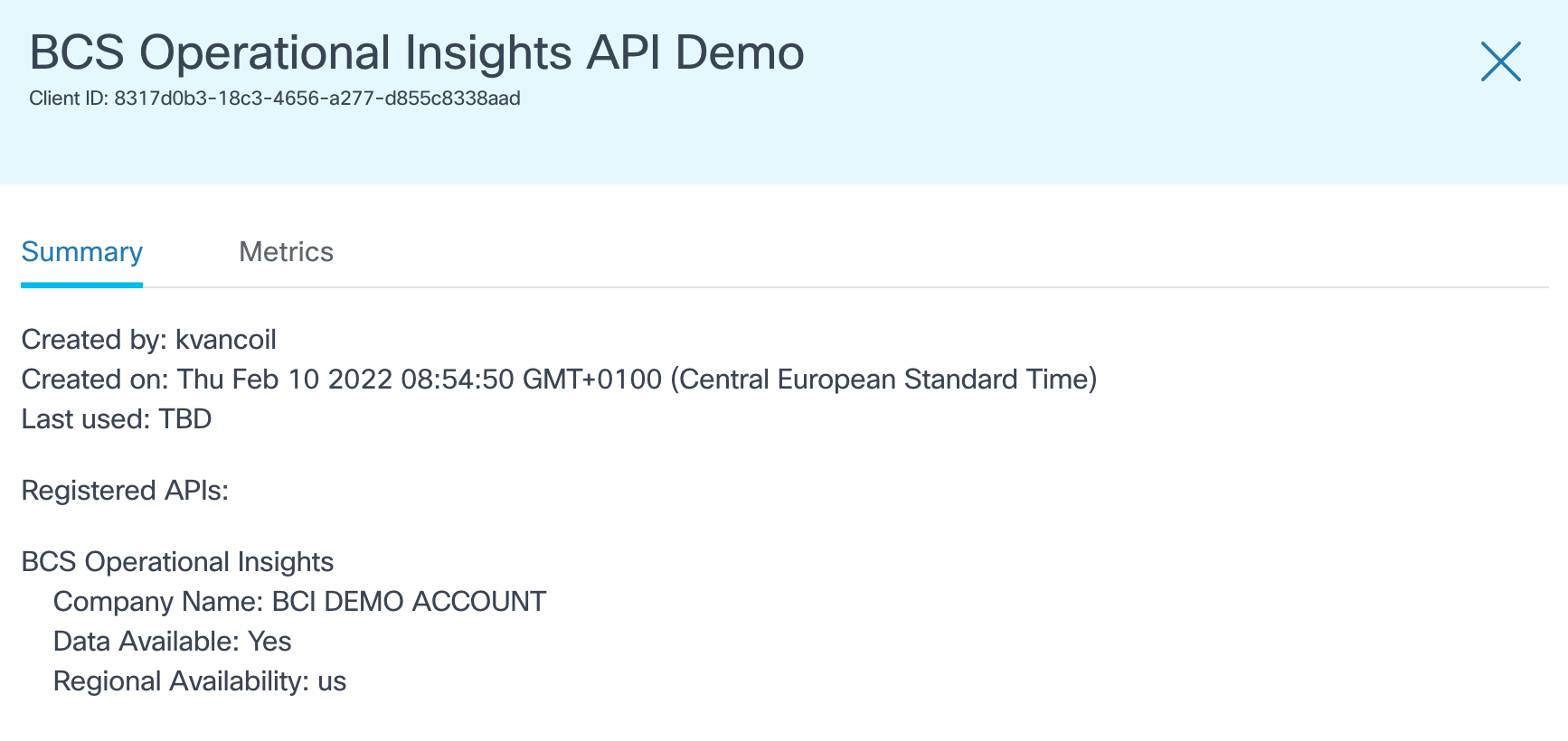
Task: Click the 'Created on:' label
Action: (95, 380)
